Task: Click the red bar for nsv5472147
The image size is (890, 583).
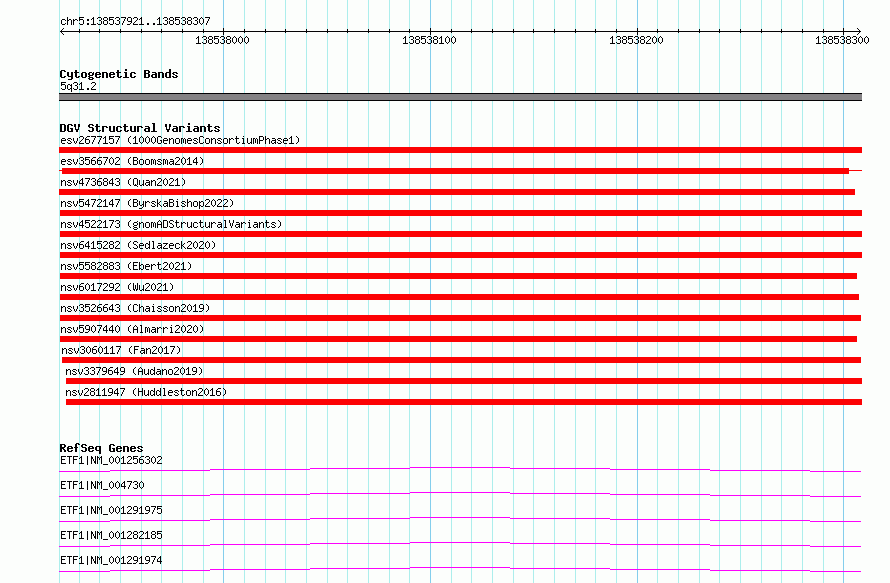Action: pos(460,213)
